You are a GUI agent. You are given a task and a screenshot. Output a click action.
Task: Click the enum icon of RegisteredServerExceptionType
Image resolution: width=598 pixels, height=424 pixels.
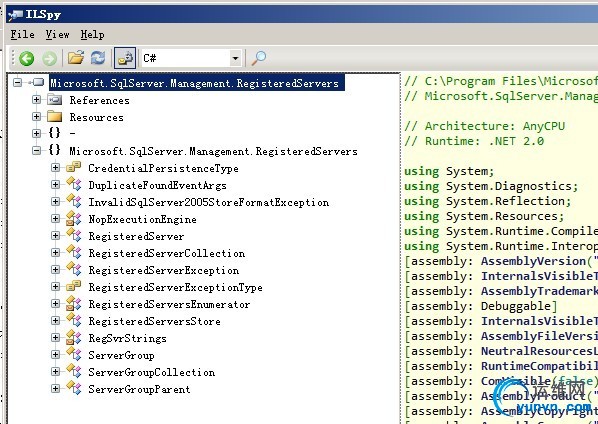[74, 286]
